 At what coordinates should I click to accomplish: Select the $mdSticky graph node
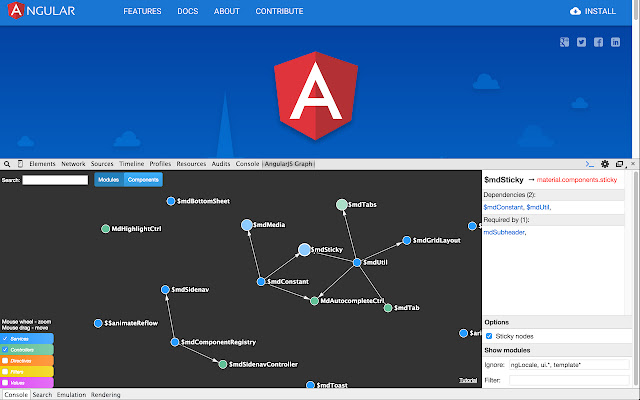tap(305, 249)
